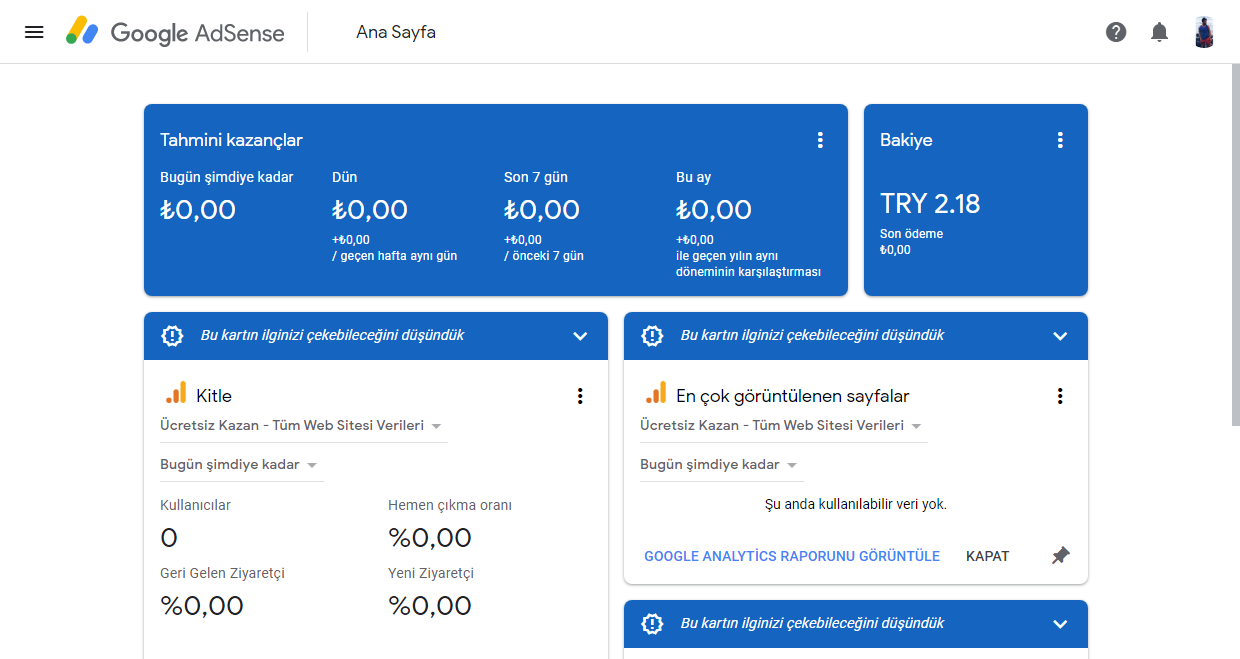Expand chevron on the bottom-most suggestion banner

(x=1060, y=624)
